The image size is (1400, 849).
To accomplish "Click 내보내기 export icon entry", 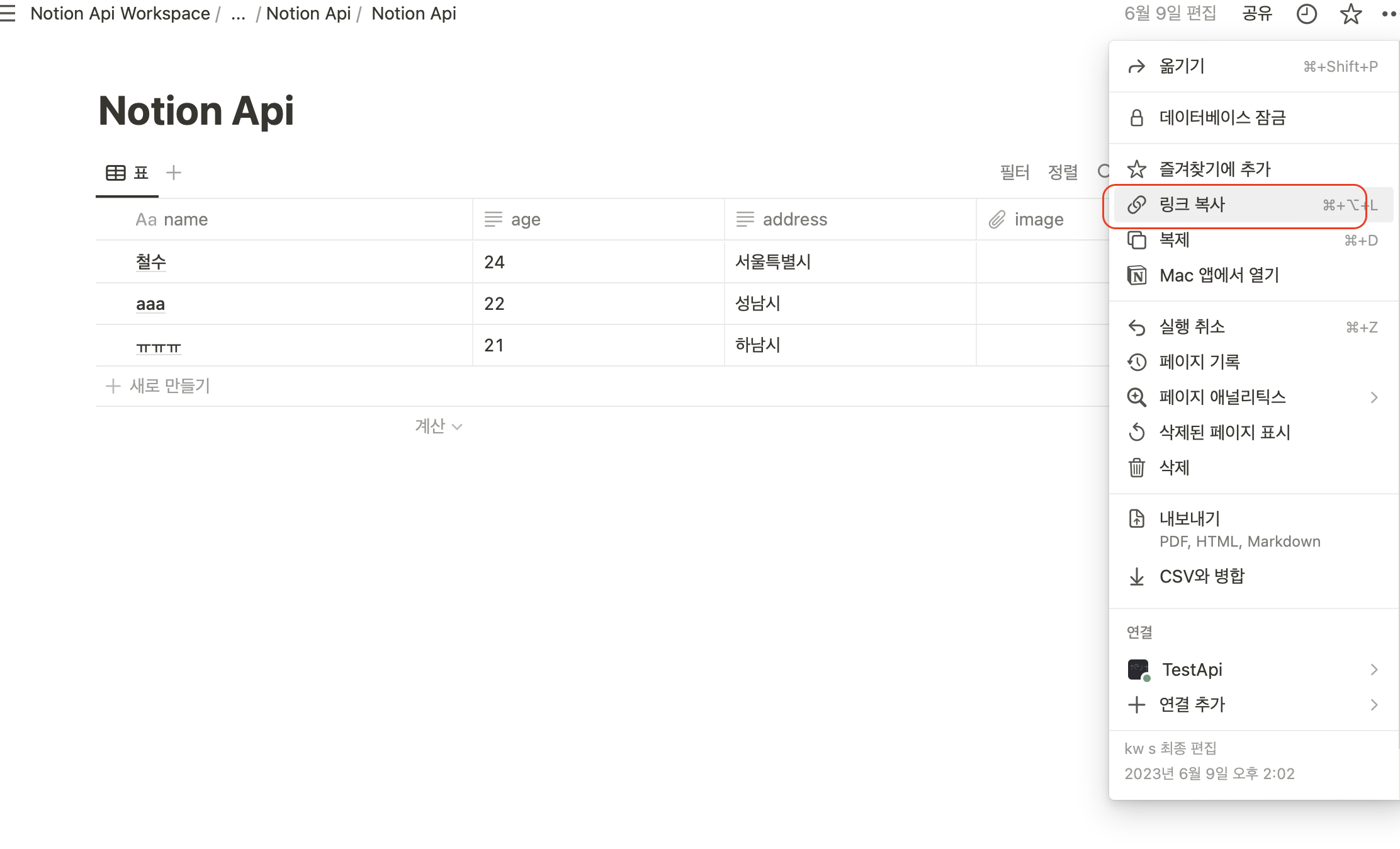I will 1189,518.
